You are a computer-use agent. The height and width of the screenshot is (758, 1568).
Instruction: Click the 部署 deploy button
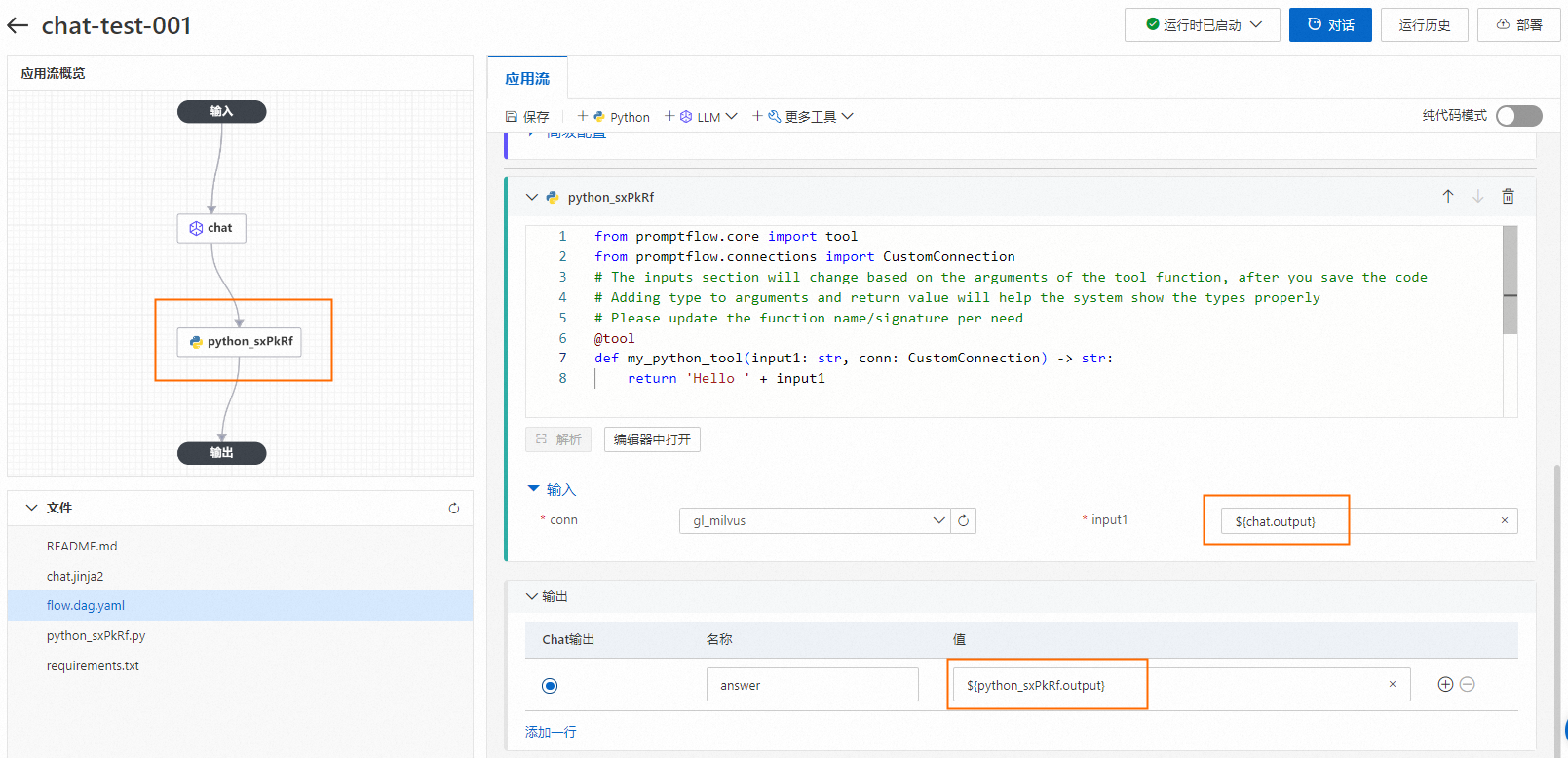click(1519, 25)
